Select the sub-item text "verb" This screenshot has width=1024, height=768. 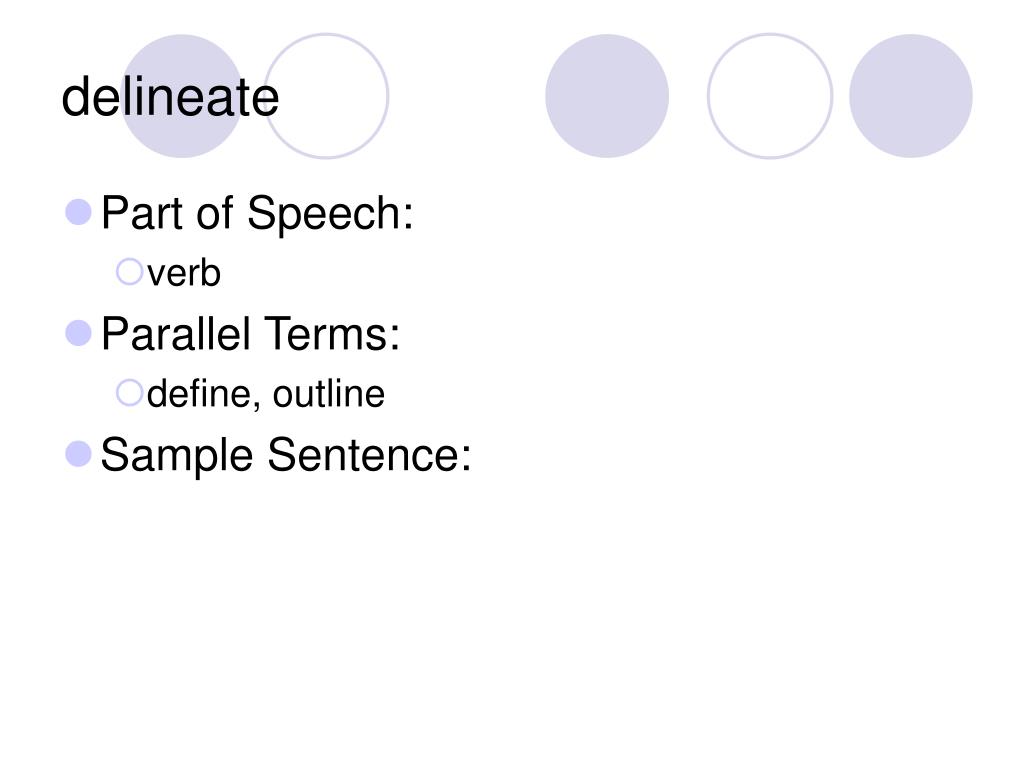(x=184, y=273)
